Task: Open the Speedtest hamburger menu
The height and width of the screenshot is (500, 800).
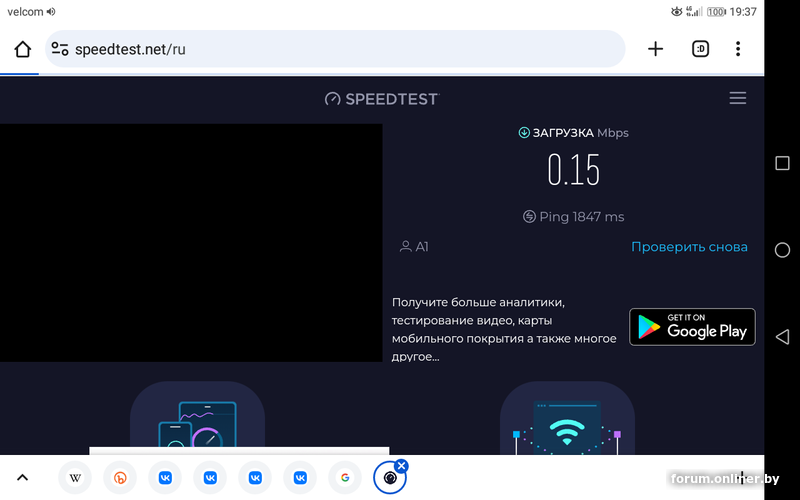Action: [x=738, y=98]
